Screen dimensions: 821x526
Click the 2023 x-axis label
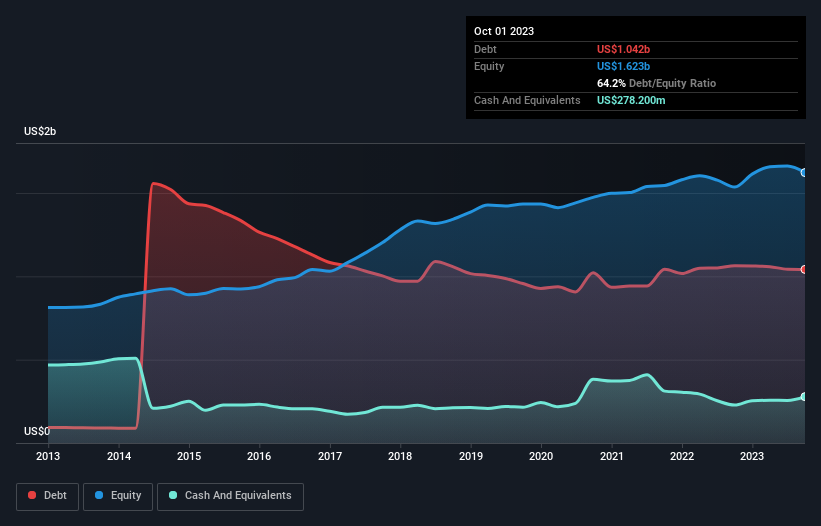(x=752, y=456)
